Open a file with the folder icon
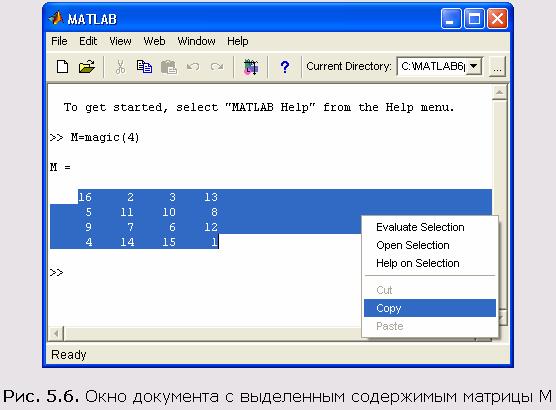The image size is (556, 410). 87,66
